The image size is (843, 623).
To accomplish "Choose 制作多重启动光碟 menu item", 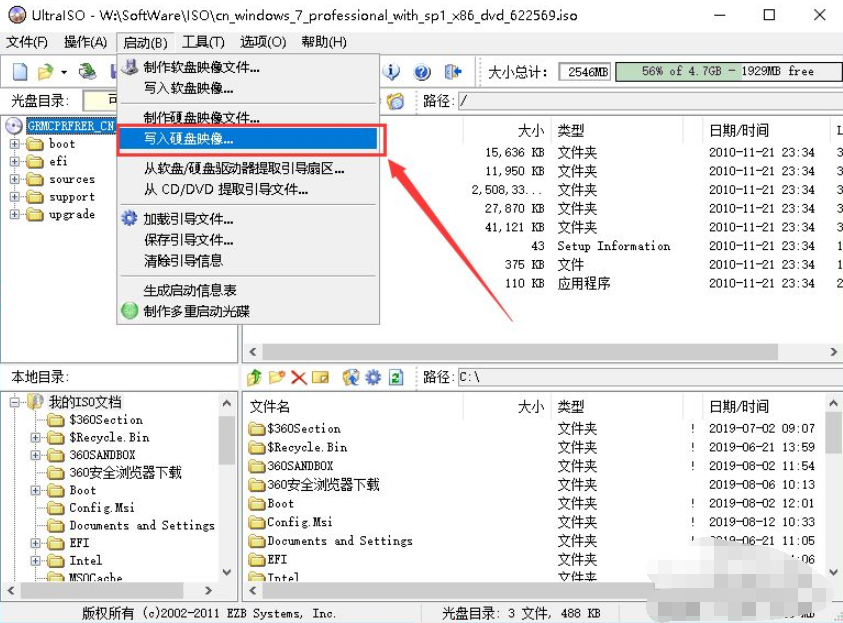I will point(196,311).
